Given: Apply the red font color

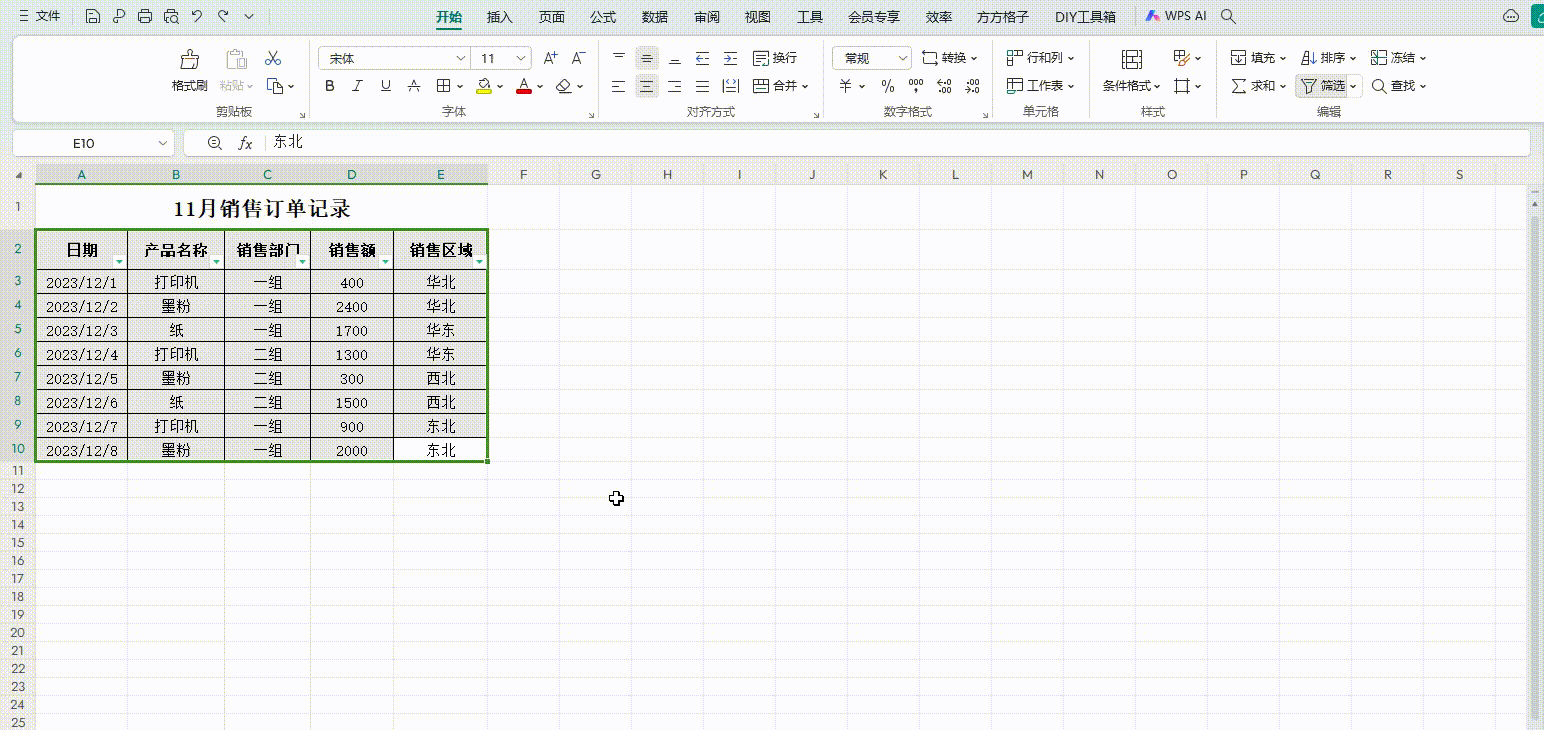Looking at the screenshot, I should [x=524, y=86].
